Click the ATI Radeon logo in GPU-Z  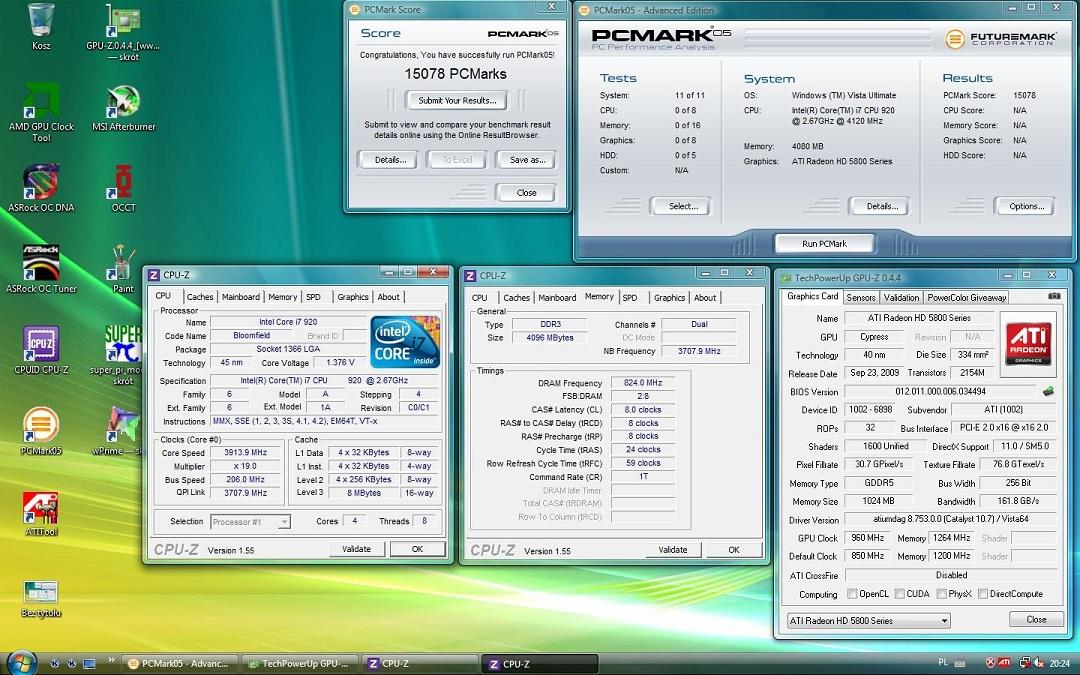point(1028,344)
